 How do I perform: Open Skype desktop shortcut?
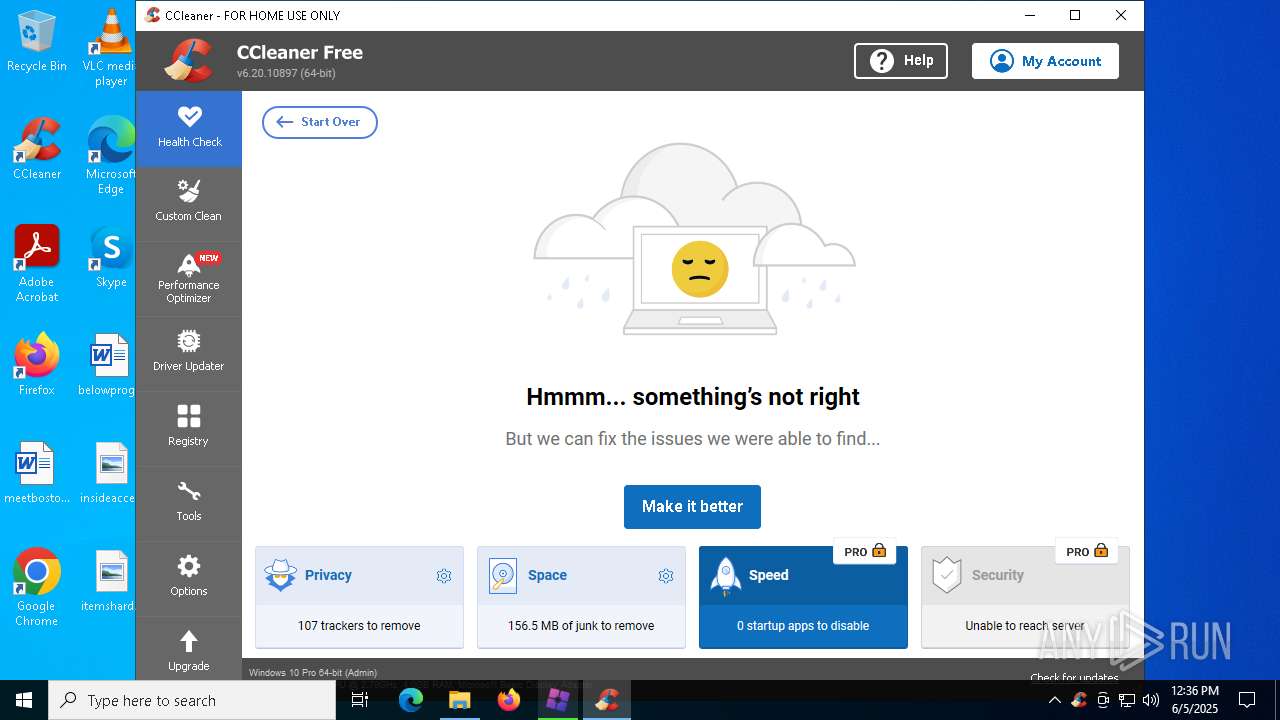(x=110, y=257)
